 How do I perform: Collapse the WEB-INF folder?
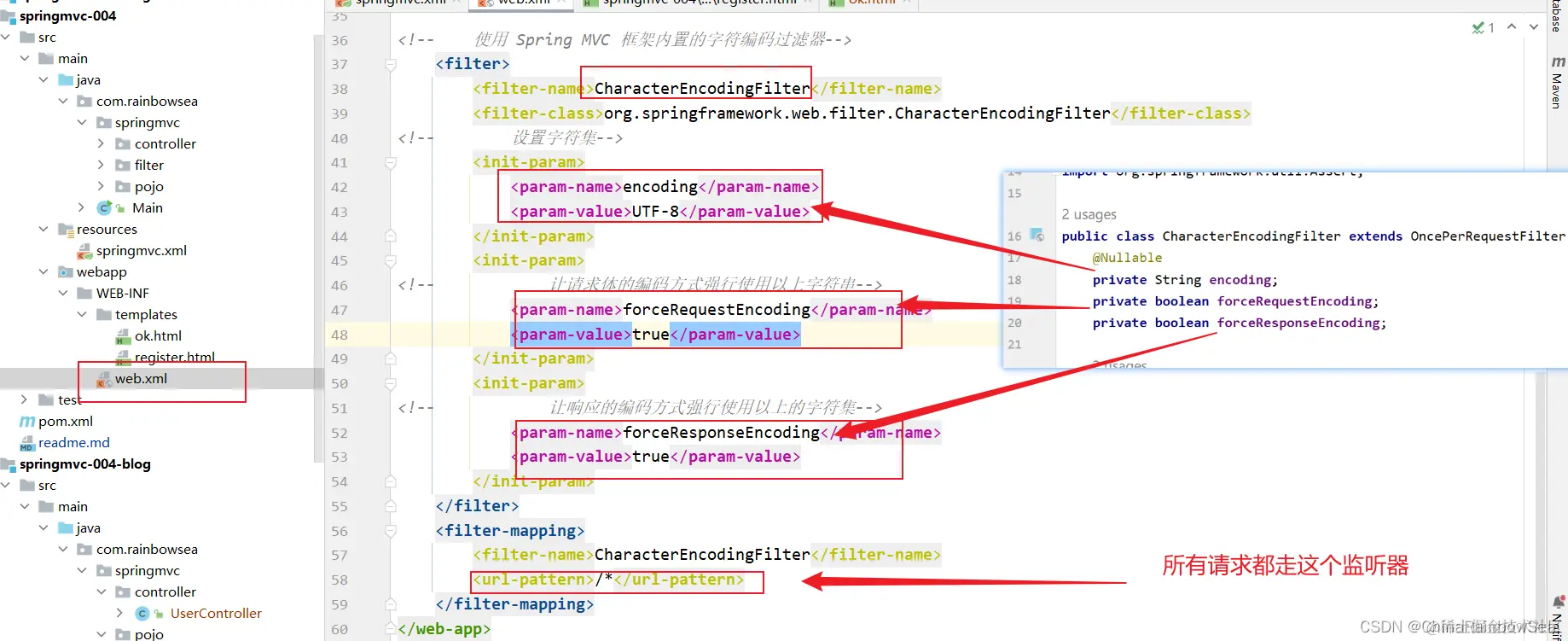[x=63, y=293]
